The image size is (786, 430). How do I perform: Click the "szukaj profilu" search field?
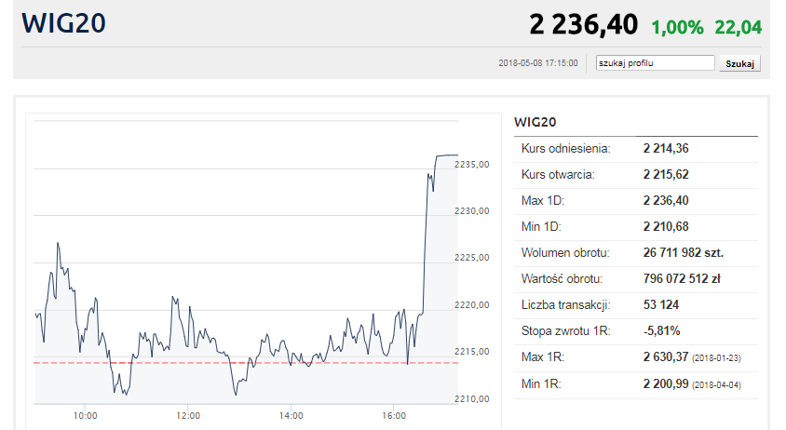pos(654,63)
